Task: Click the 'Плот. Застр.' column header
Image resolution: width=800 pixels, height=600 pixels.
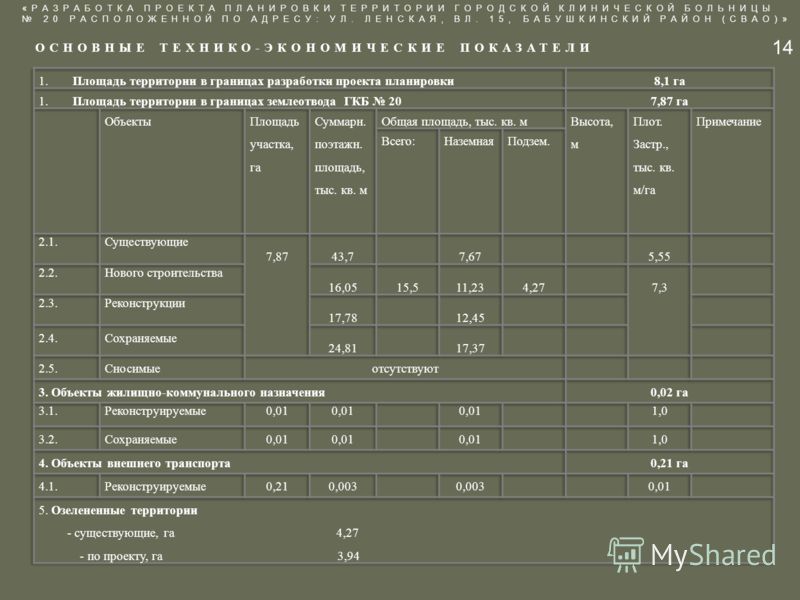Action: click(653, 156)
